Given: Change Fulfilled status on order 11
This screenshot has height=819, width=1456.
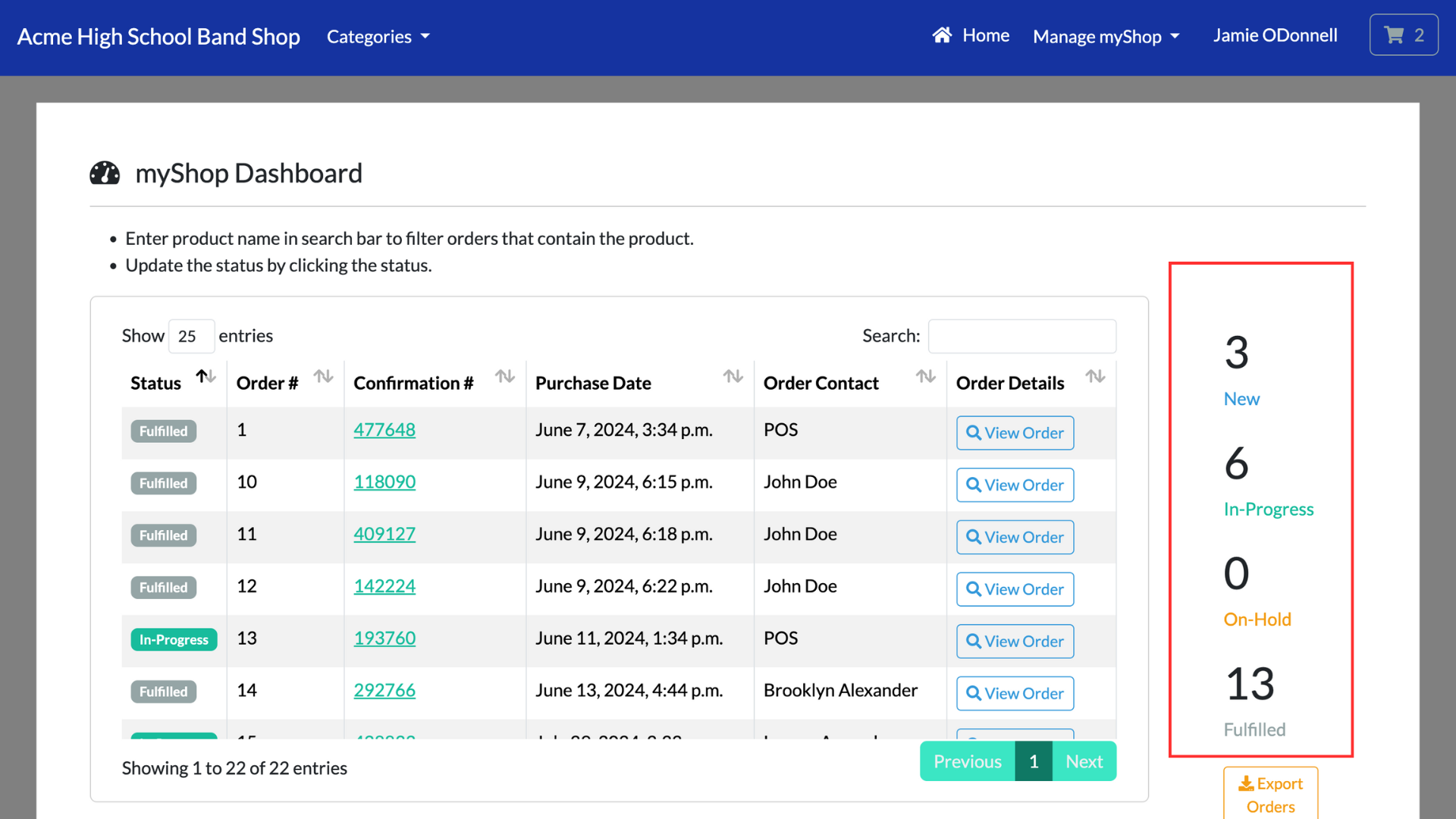Looking at the screenshot, I should [164, 535].
